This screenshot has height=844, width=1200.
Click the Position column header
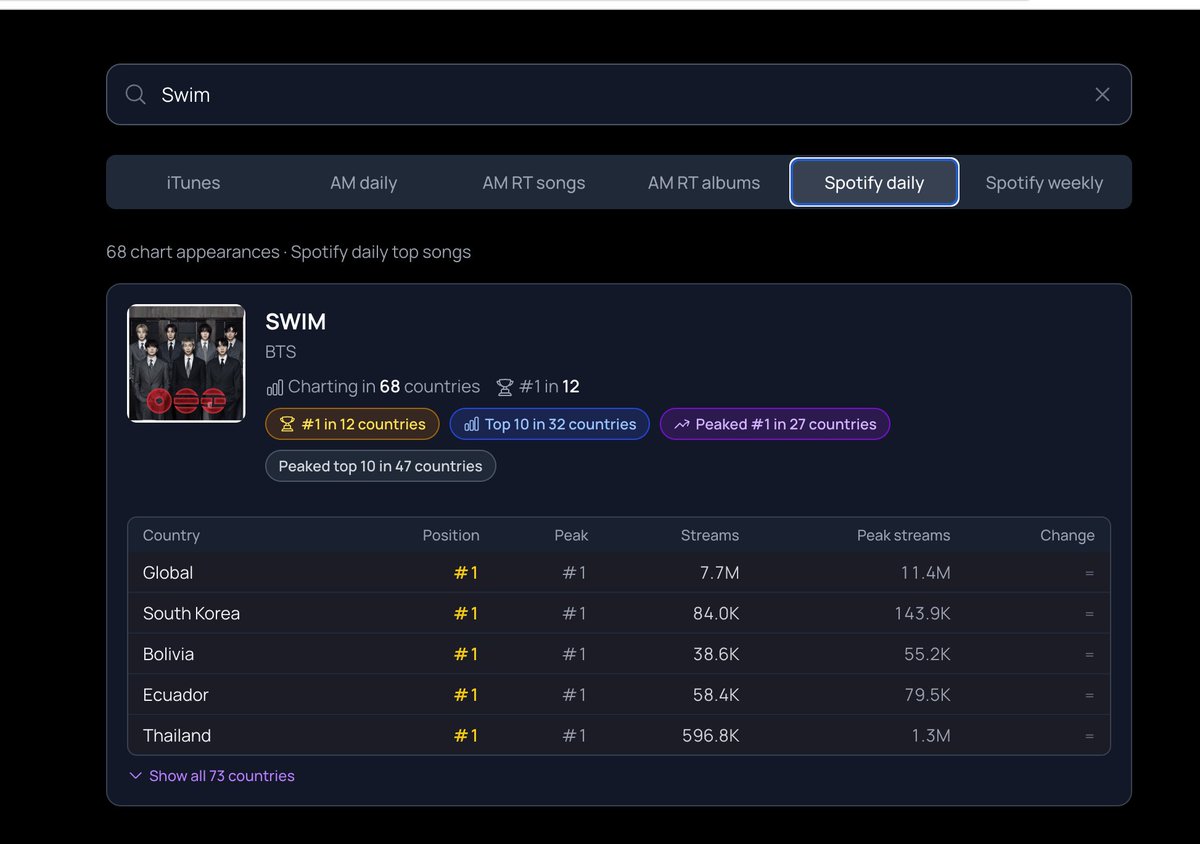tap(451, 535)
